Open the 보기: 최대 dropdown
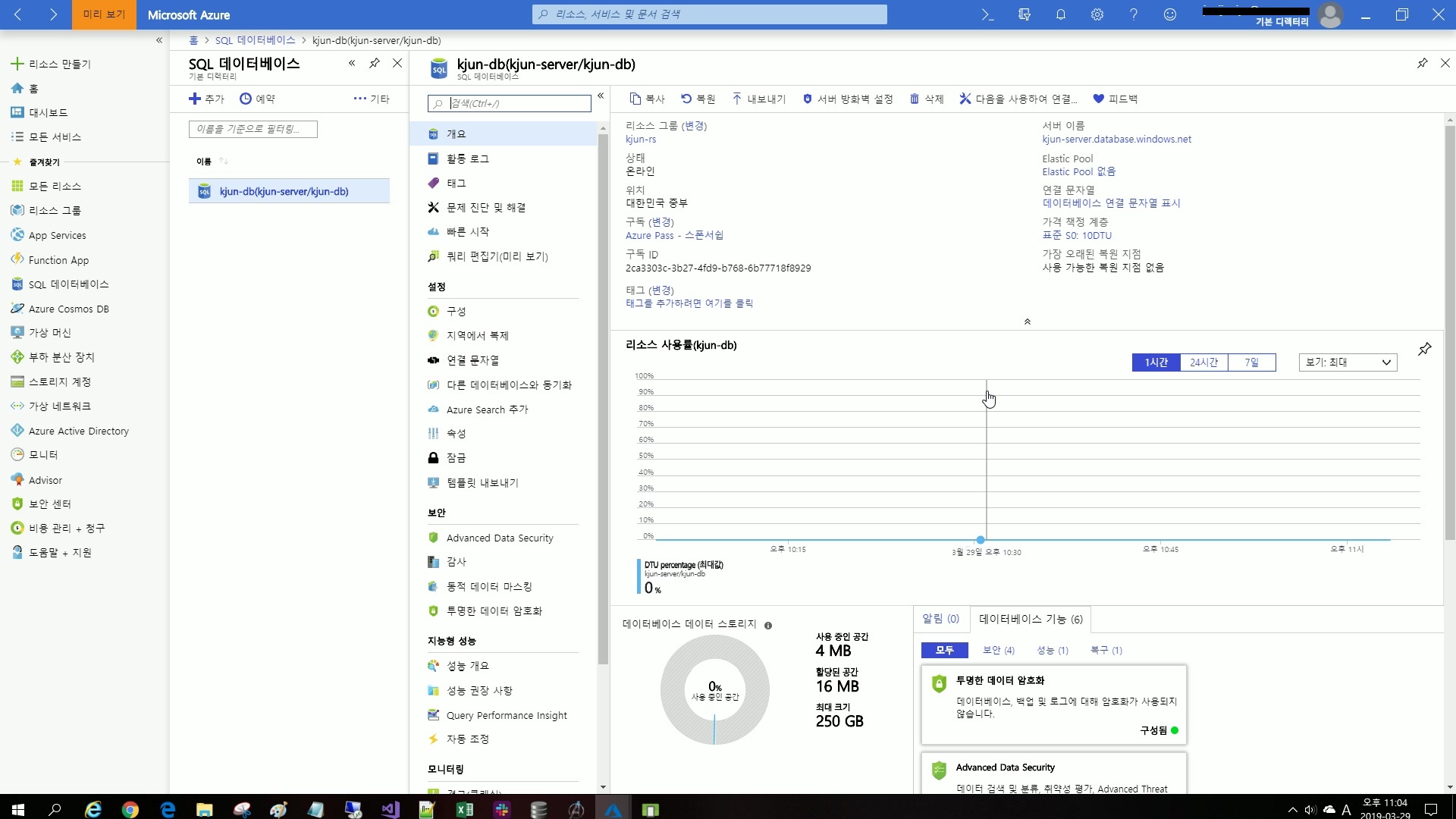Viewport: 1456px width, 819px height. click(x=1348, y=362)
